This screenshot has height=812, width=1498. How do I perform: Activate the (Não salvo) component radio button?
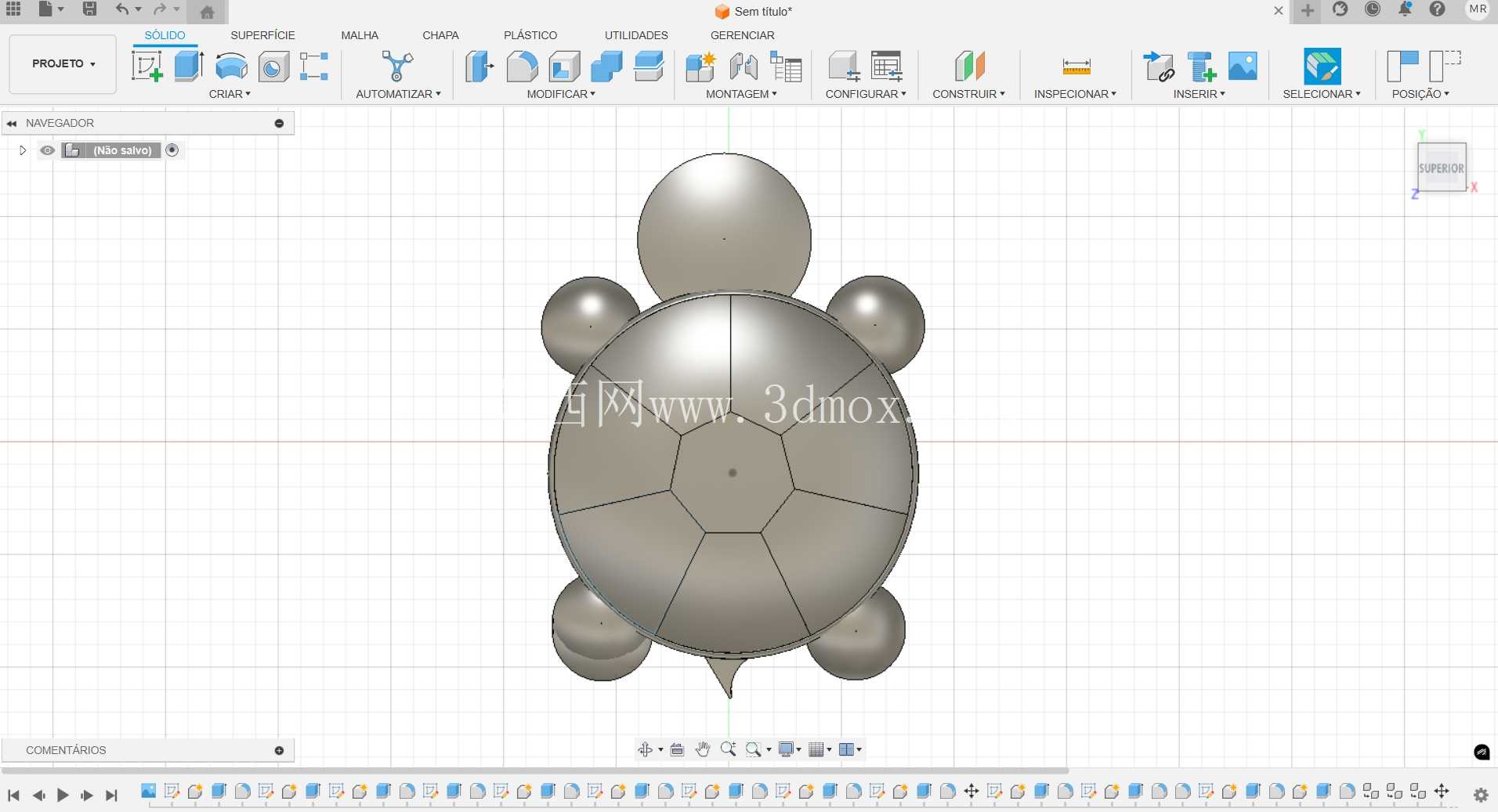tap(172, 150)
